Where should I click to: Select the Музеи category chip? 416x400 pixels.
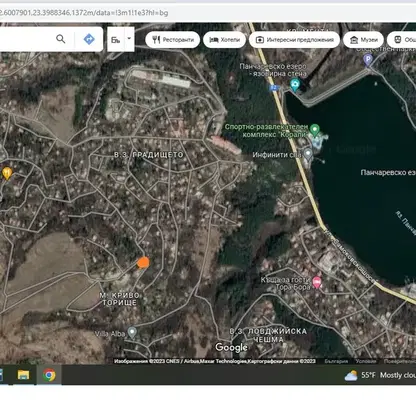pyautogui.click(x=363, y=40)
